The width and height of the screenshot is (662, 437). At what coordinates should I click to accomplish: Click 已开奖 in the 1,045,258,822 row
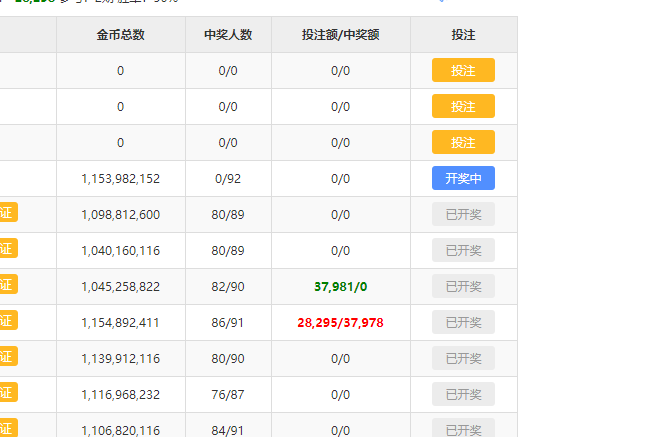click(x=463, y=286)
